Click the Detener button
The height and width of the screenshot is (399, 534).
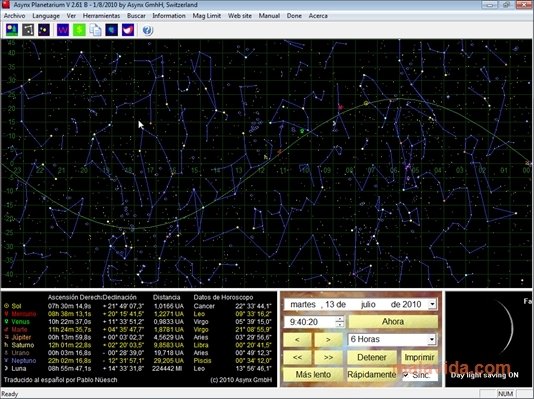[x=372, y=357]
